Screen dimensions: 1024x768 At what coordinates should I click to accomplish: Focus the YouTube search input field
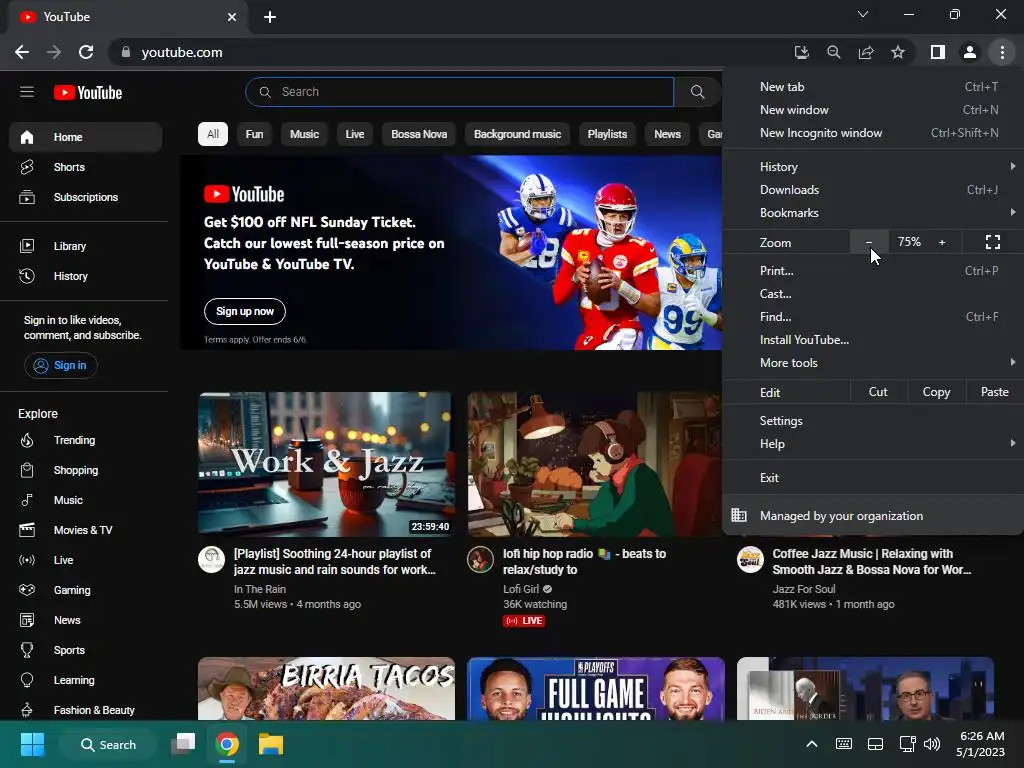[460, 92]
